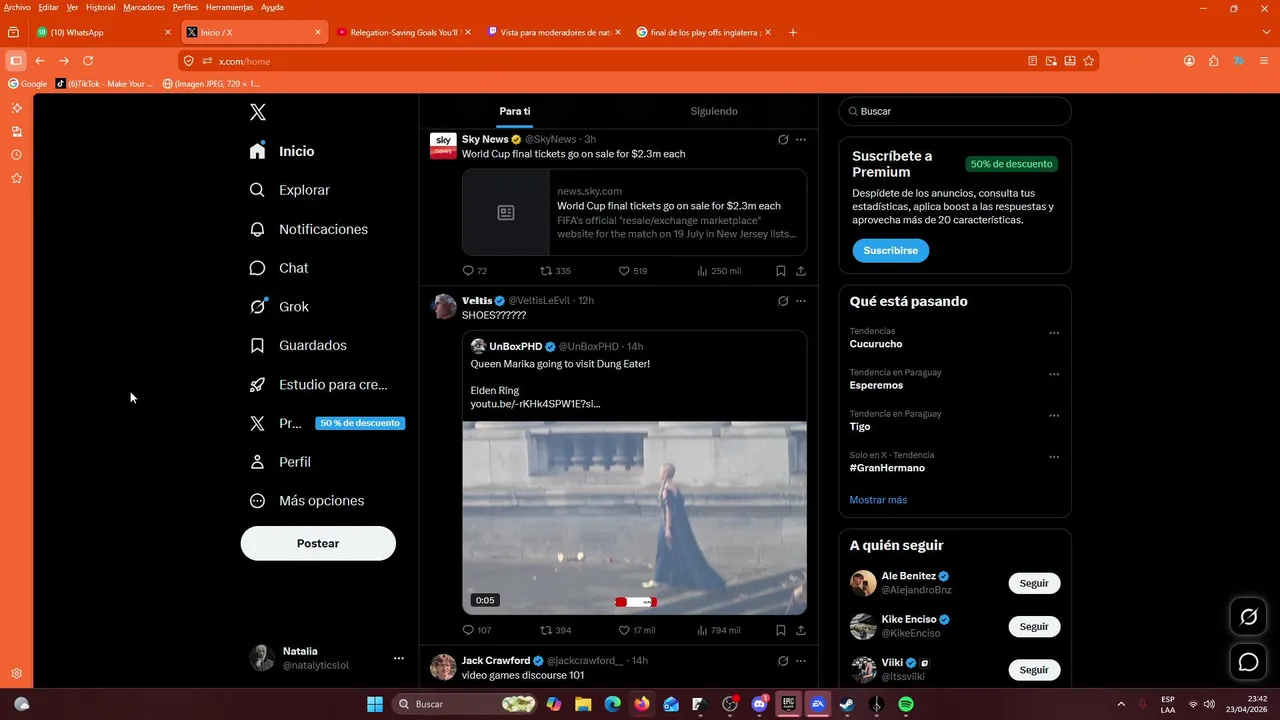Share the Sky News post
1280x720 pixels.
pyautogui.click(x=801, y=271)
